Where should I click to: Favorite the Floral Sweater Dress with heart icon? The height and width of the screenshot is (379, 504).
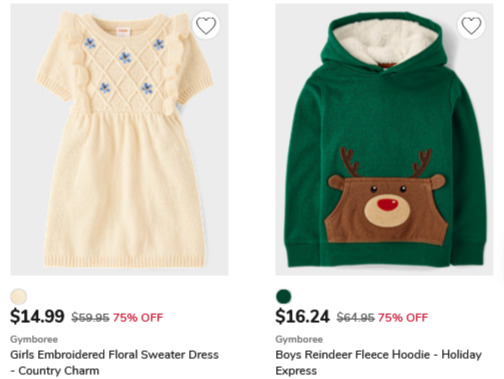click(x=206, y=25)
